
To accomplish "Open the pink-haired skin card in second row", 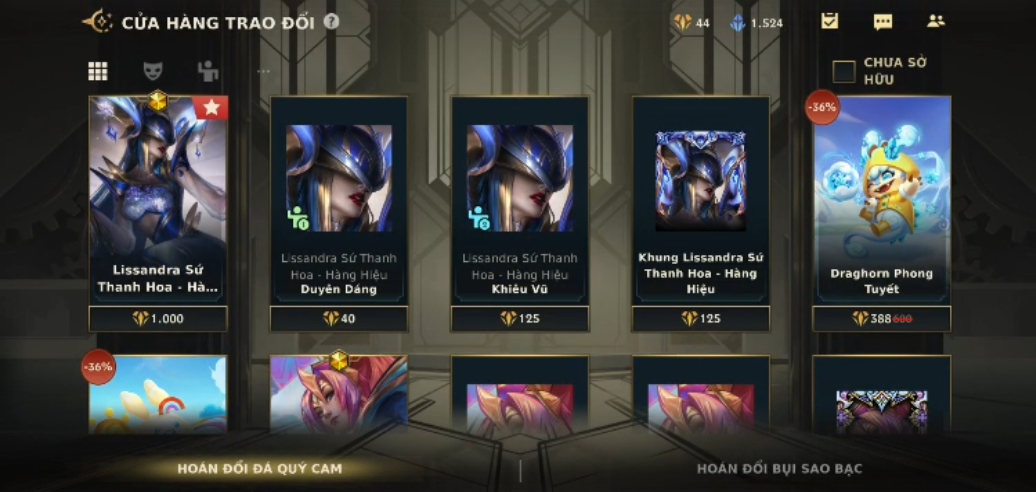I will click(x=339, y=395).
